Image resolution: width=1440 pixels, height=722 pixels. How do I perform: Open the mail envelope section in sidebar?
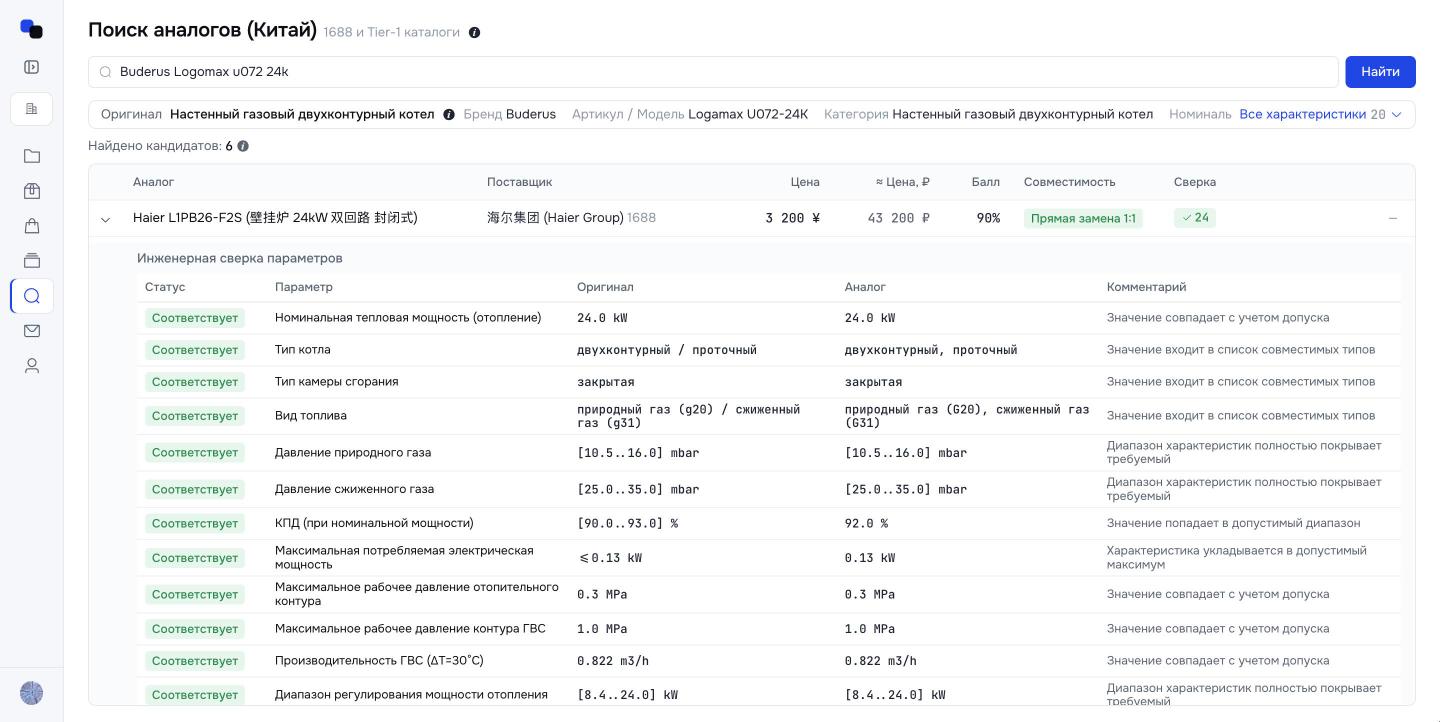(31, 331)
